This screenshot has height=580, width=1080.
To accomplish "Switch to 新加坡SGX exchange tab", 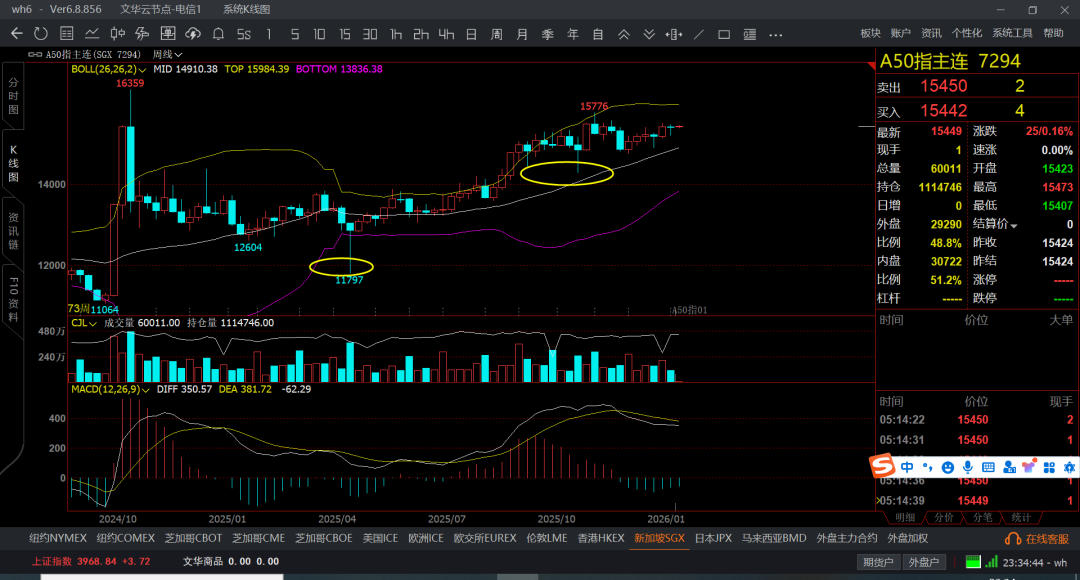I will pyautogui.click(x=659, y=538).
